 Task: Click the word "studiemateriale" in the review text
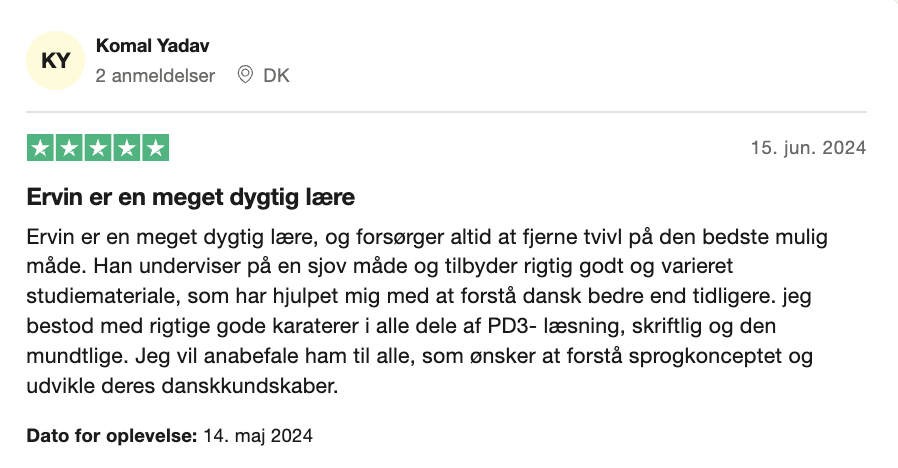click(x=103, y=296)
